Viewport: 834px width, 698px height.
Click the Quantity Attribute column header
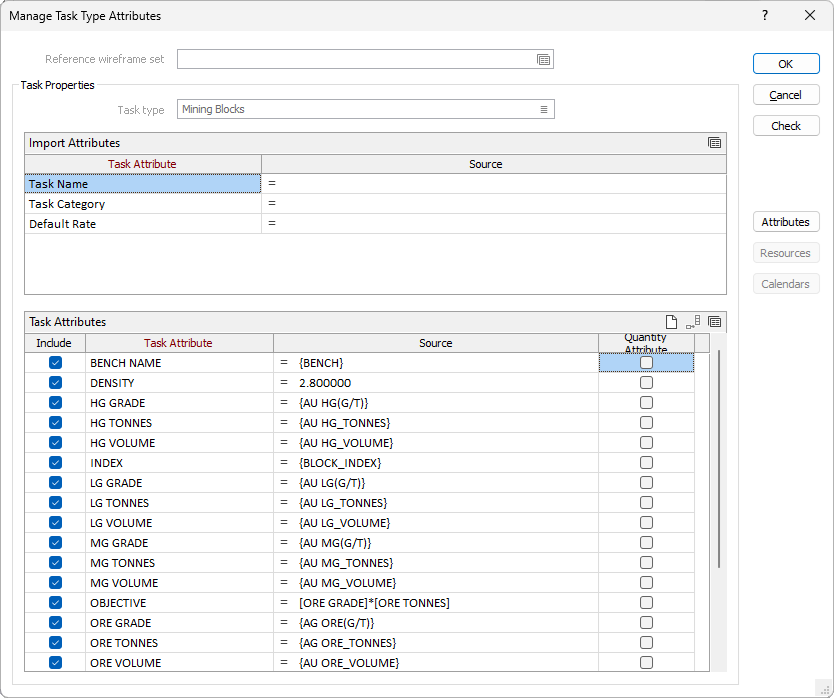tap(646, 343)
